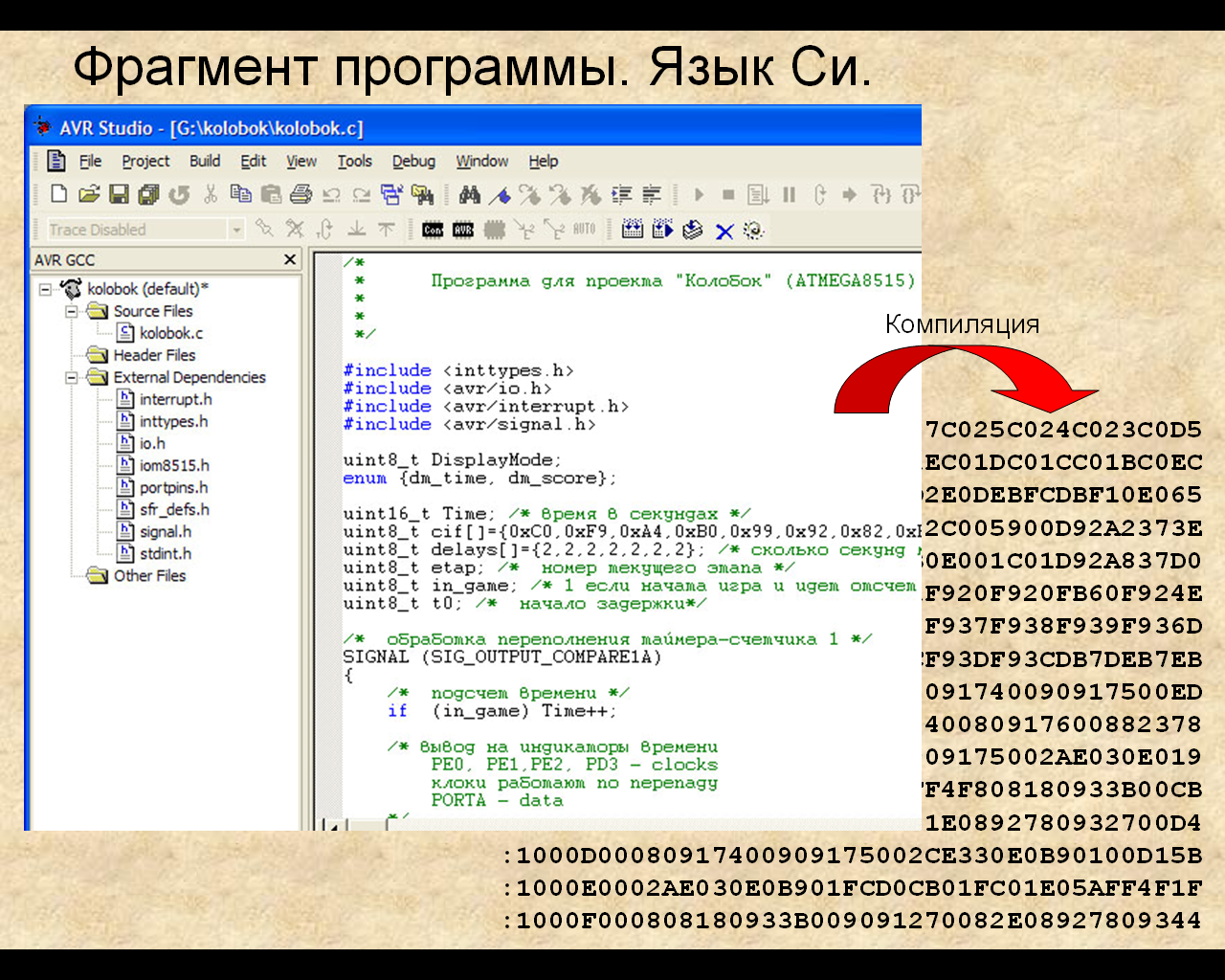This screenshot has width=1225, height=980.
Task: Print the source file with the printer icon
Action: [x=301, y=194]
